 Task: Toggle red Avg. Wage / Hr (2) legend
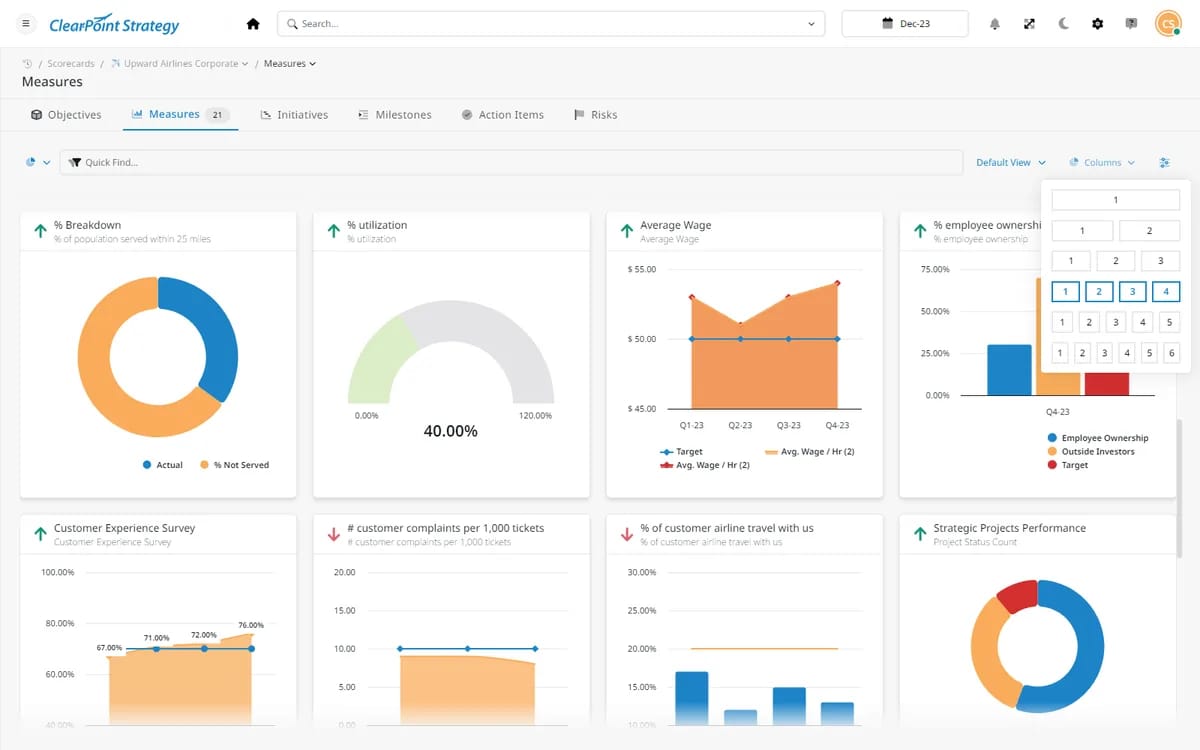point(704,465)
